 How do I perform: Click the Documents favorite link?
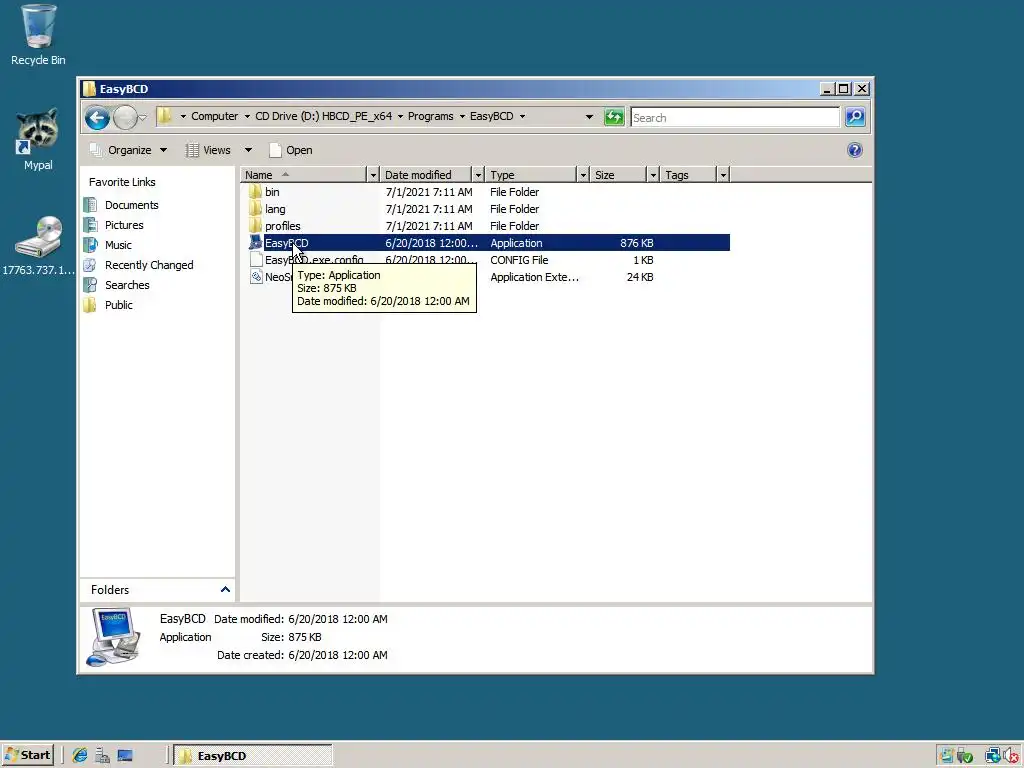pyautogui.click(x=131, y=205)
